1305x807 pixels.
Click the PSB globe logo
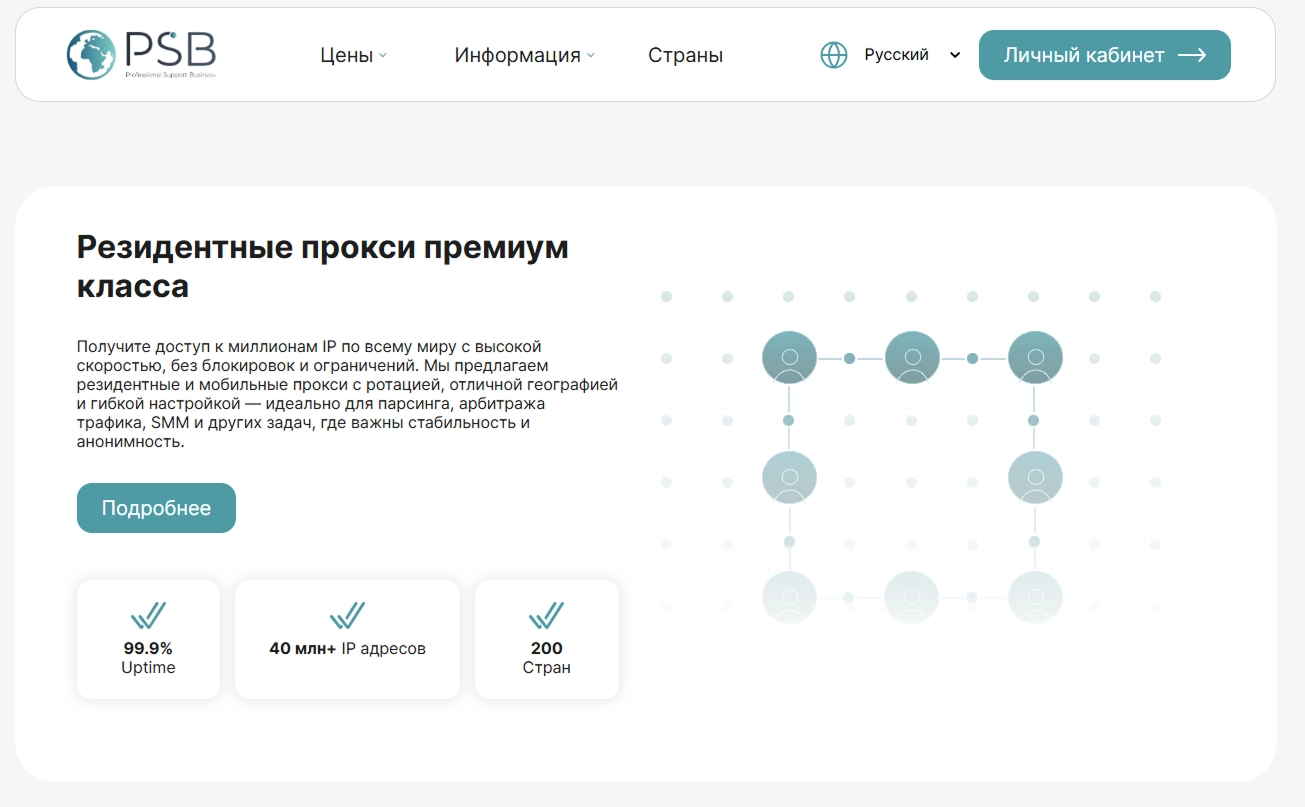(89, 55)
